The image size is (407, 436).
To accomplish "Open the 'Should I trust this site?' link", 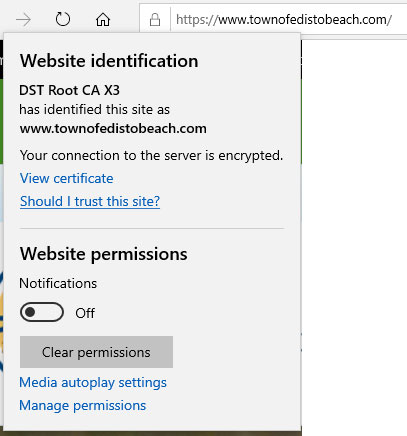I will click(x=90, y=201).
